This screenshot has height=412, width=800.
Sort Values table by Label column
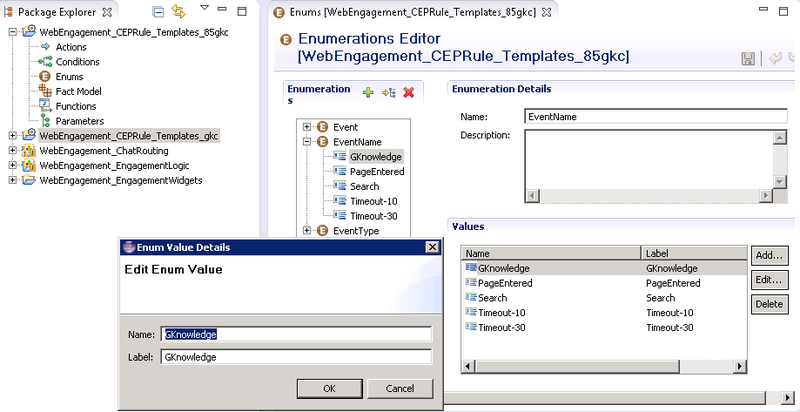[694, 253]
